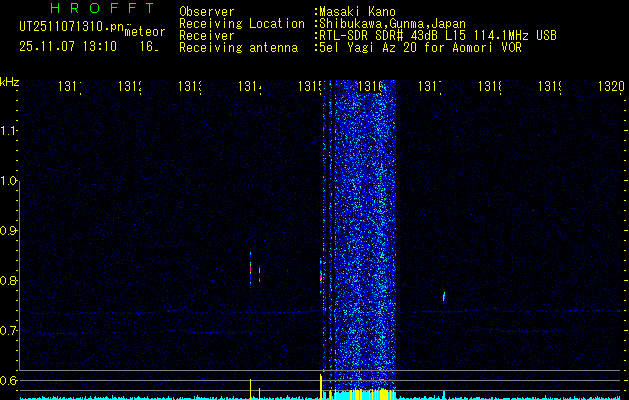Viewport: 629px width, 400px height.
Task: Click the HROFFT title text
Action: coord(103,8)
